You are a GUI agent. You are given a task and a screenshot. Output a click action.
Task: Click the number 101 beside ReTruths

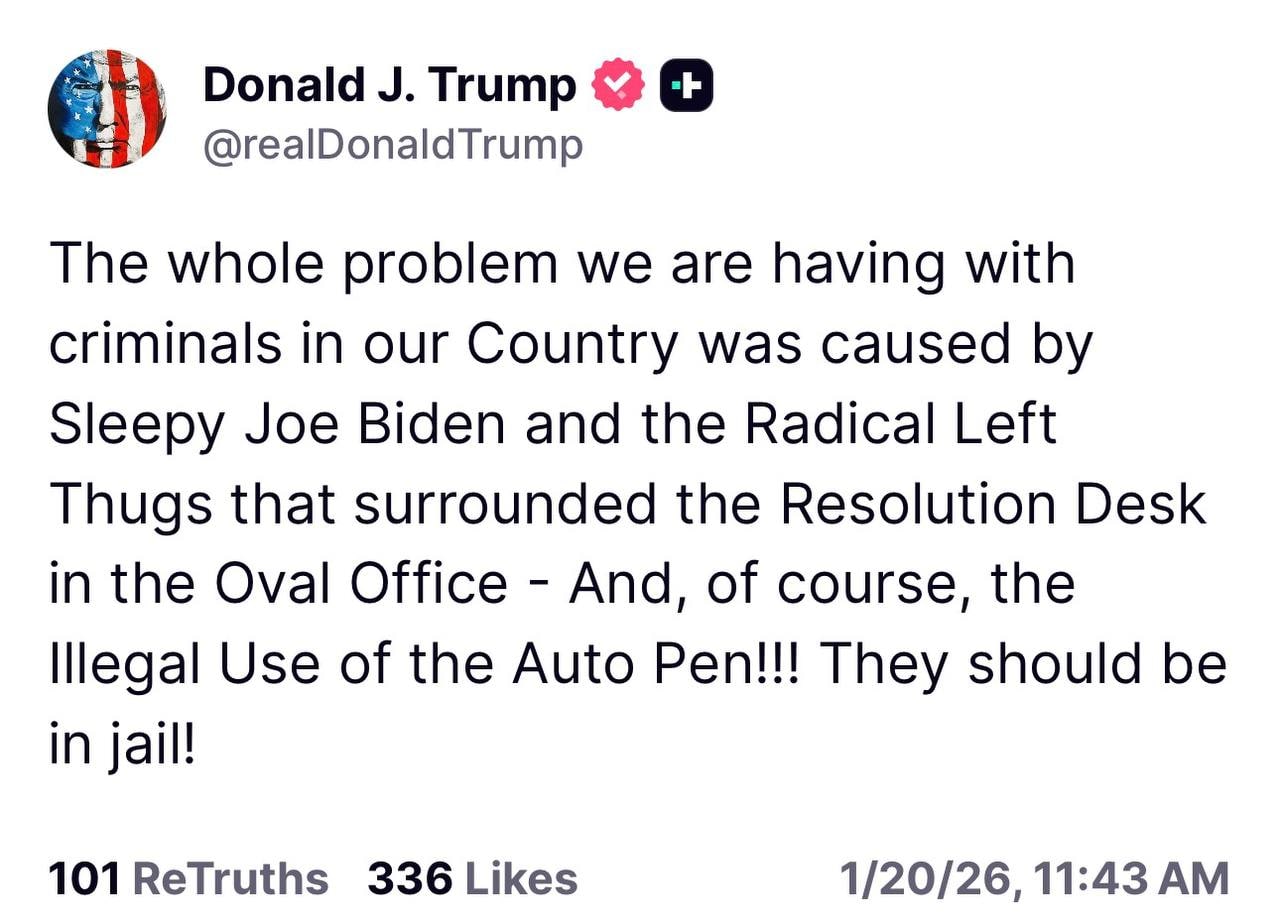[x=85, y=879]
